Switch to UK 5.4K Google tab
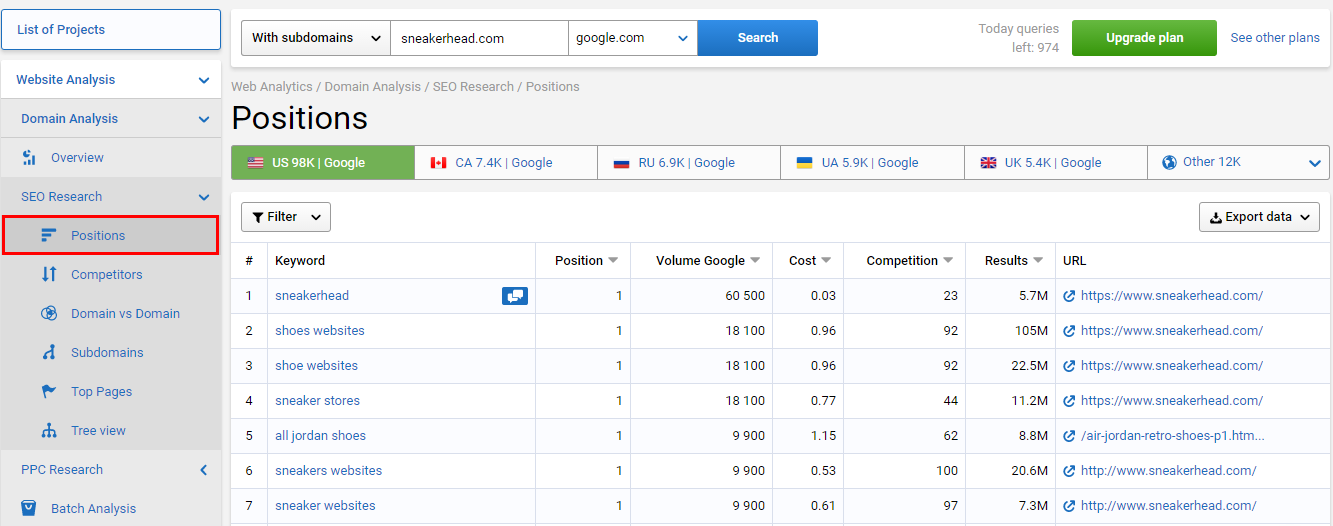 coord(1055,162)
